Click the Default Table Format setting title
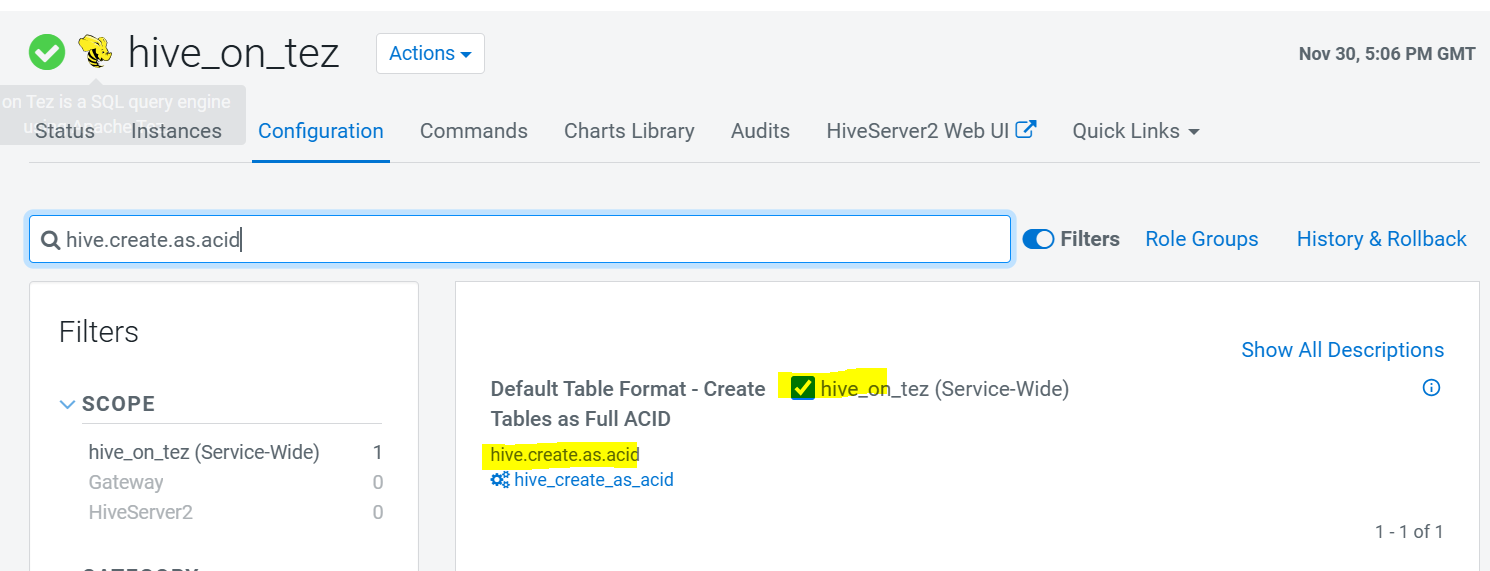Image resolution: width=1490 pixels, height=571 pixels. coord(628,404)
